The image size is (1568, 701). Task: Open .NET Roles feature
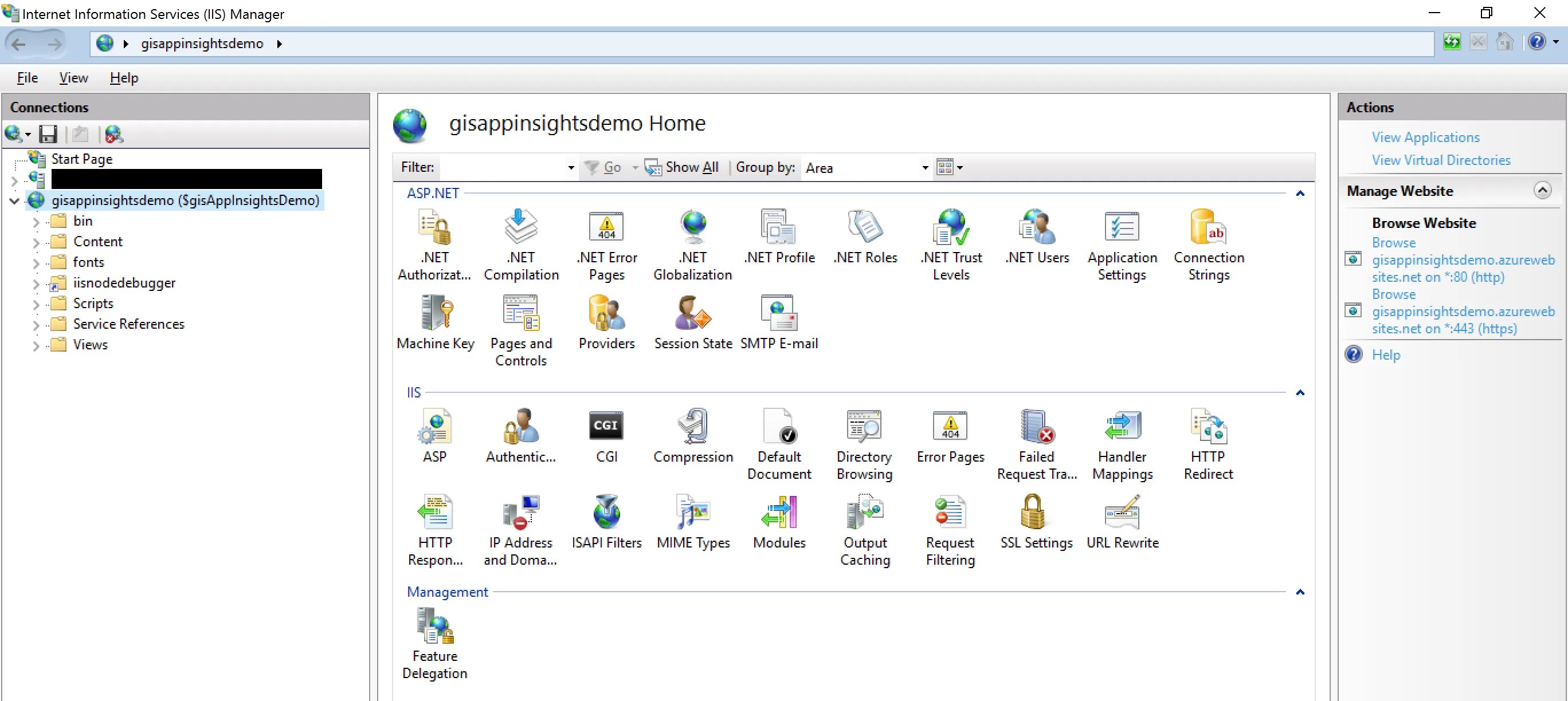(865, 237)
